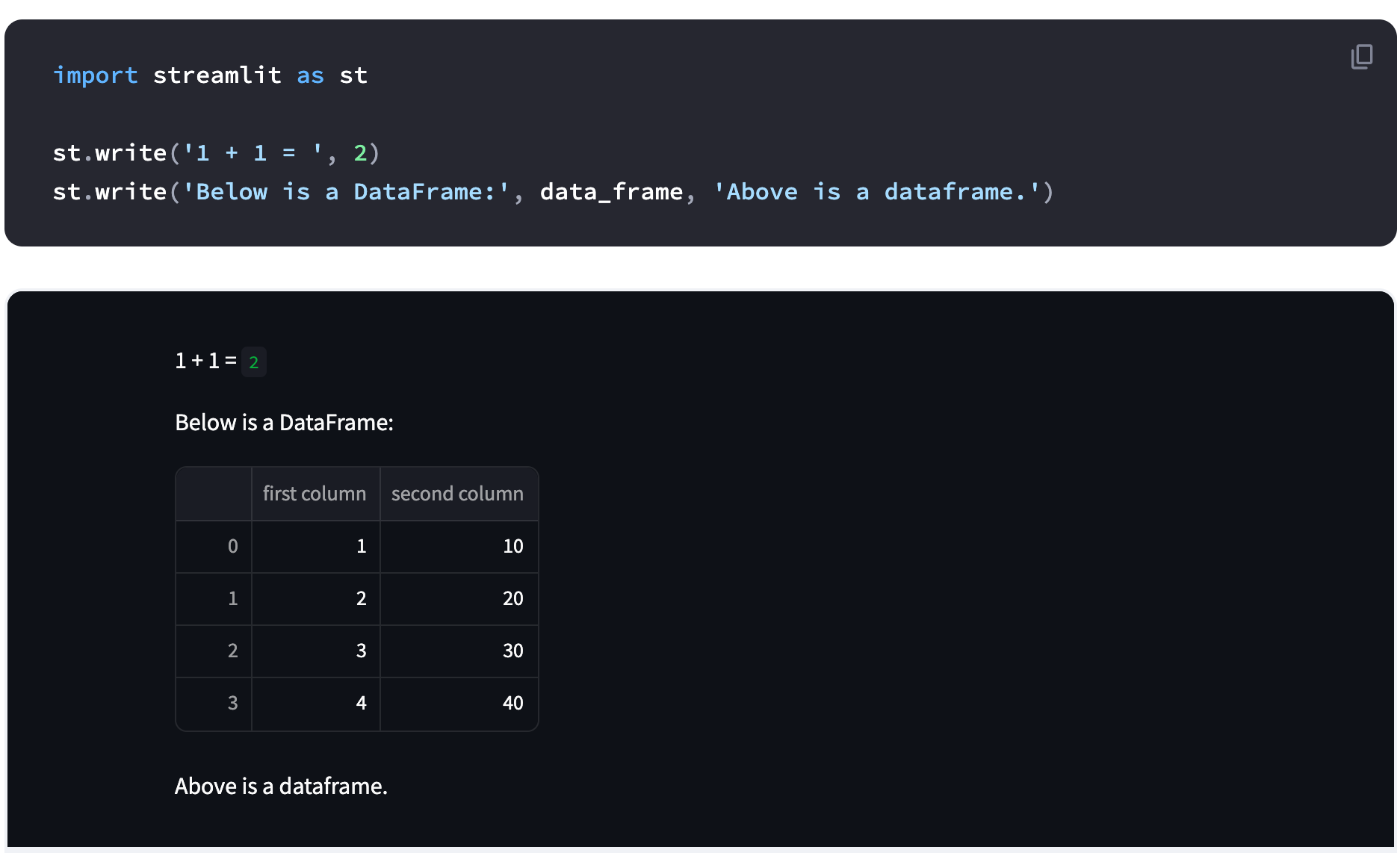The width and height of the screenshot is (1400, 853).
Task: Select first column cell in row 0
Action: [315, 547]
